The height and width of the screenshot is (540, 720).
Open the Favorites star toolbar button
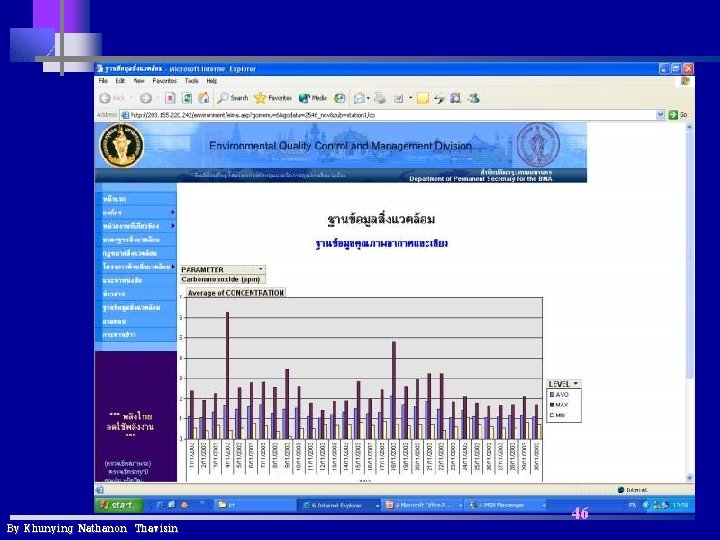pyautogui.click(x=273, y=98)
